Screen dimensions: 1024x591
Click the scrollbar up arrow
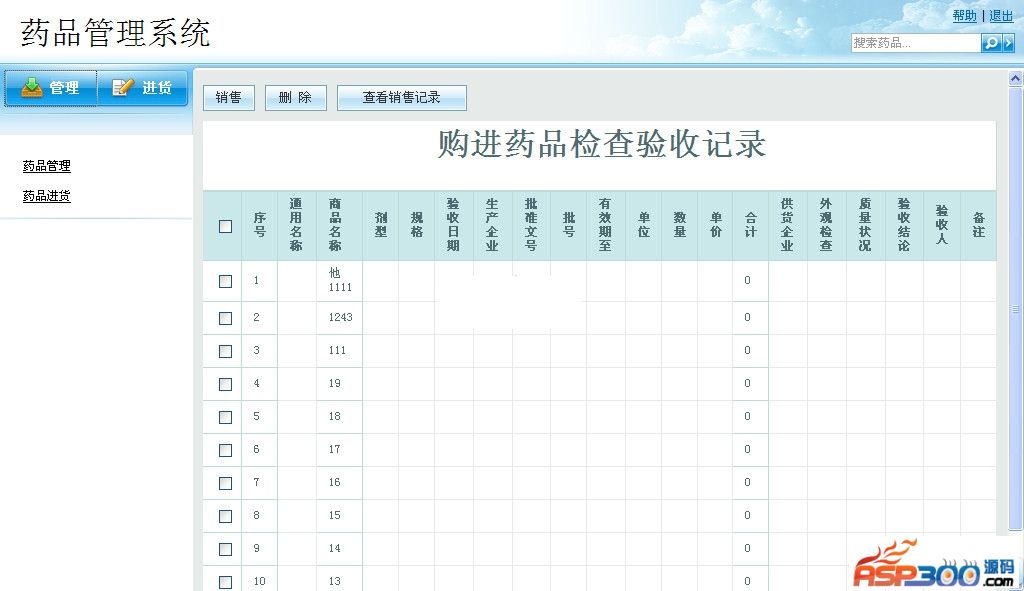pyautogui.click(x=1016, y=78)
